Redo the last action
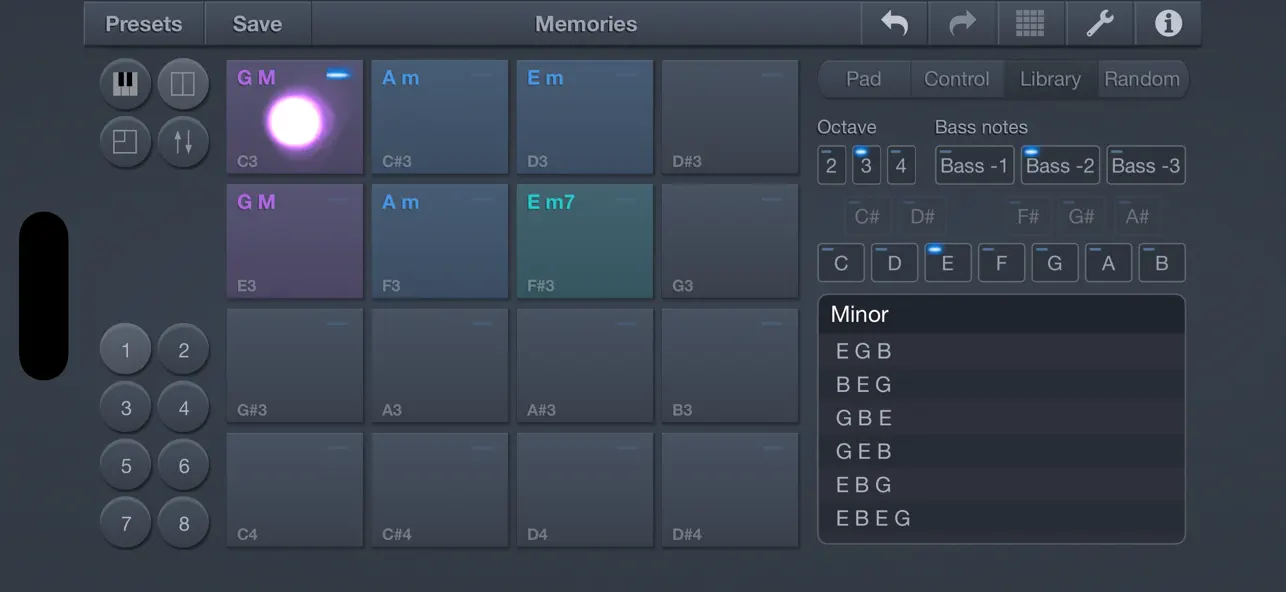Viewport: 1286px width, 592px height. pos(962,23)
